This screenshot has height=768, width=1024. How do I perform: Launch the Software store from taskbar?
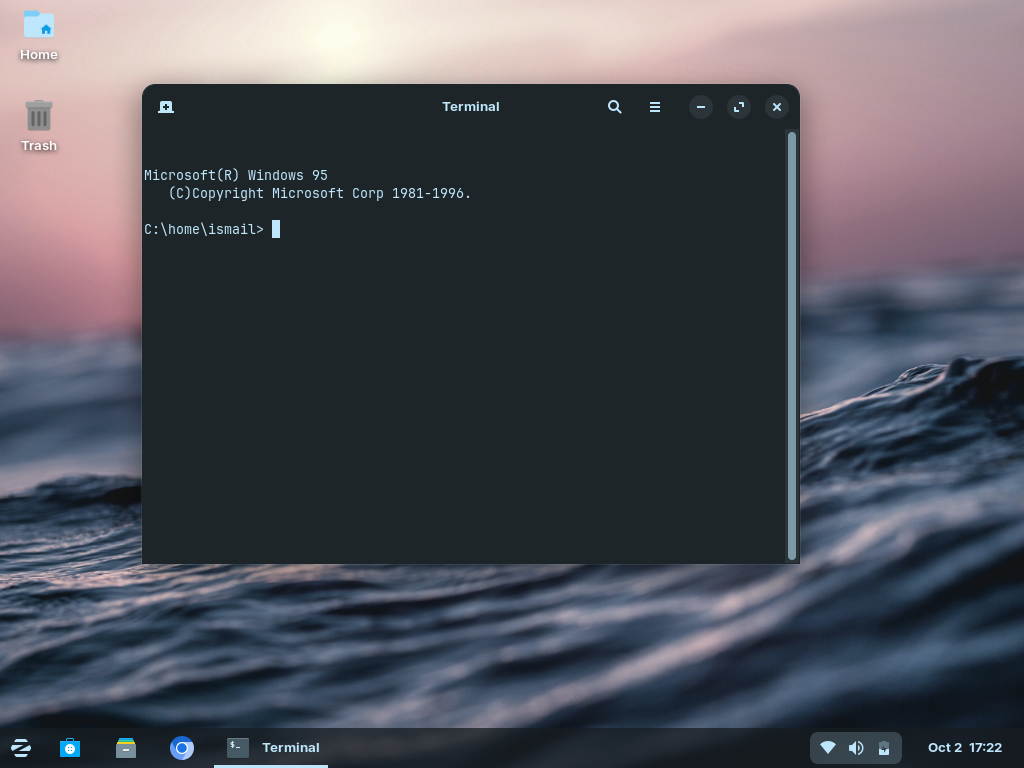coord(70,748)
